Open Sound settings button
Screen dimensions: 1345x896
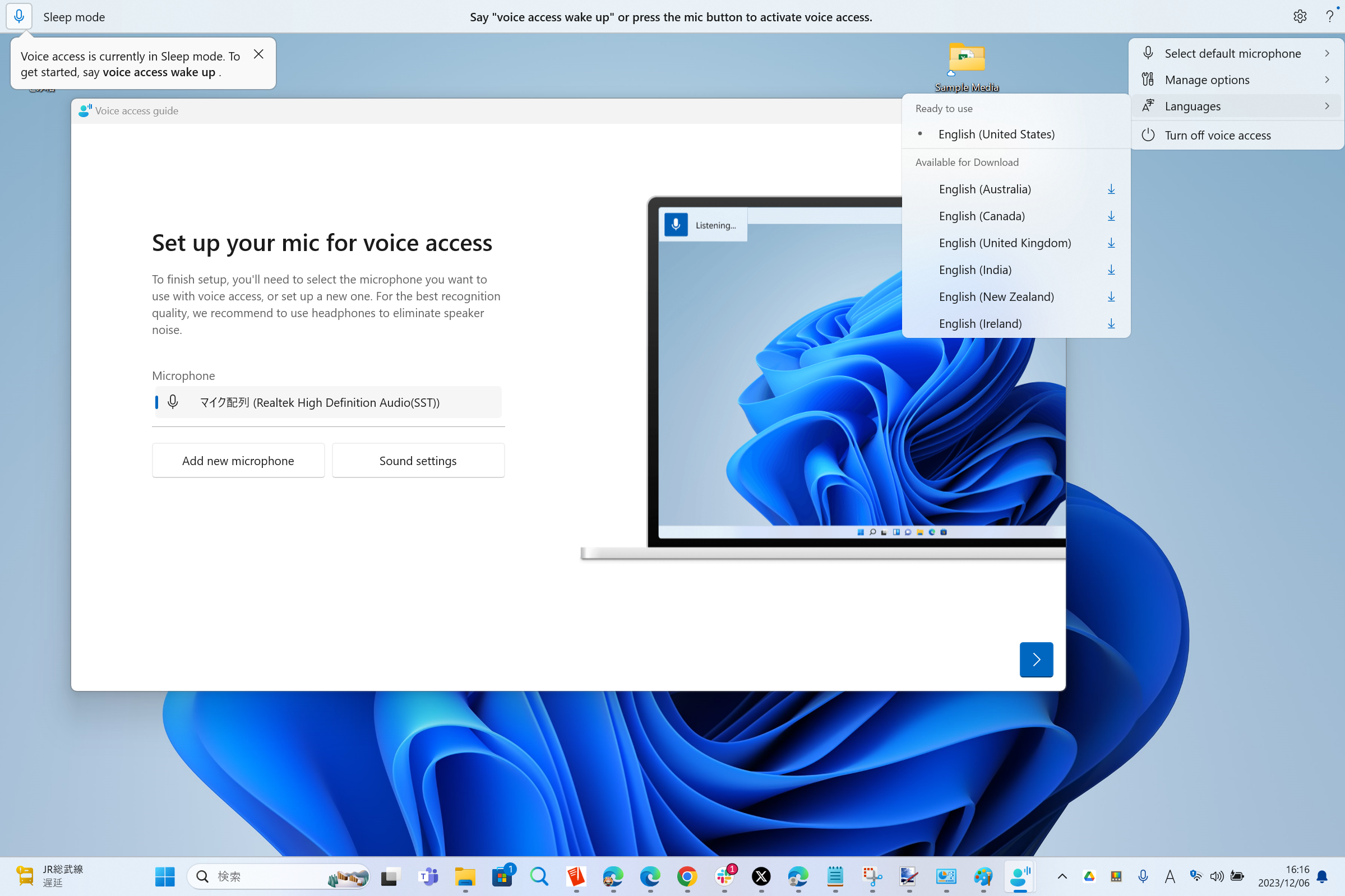(418, 461)
